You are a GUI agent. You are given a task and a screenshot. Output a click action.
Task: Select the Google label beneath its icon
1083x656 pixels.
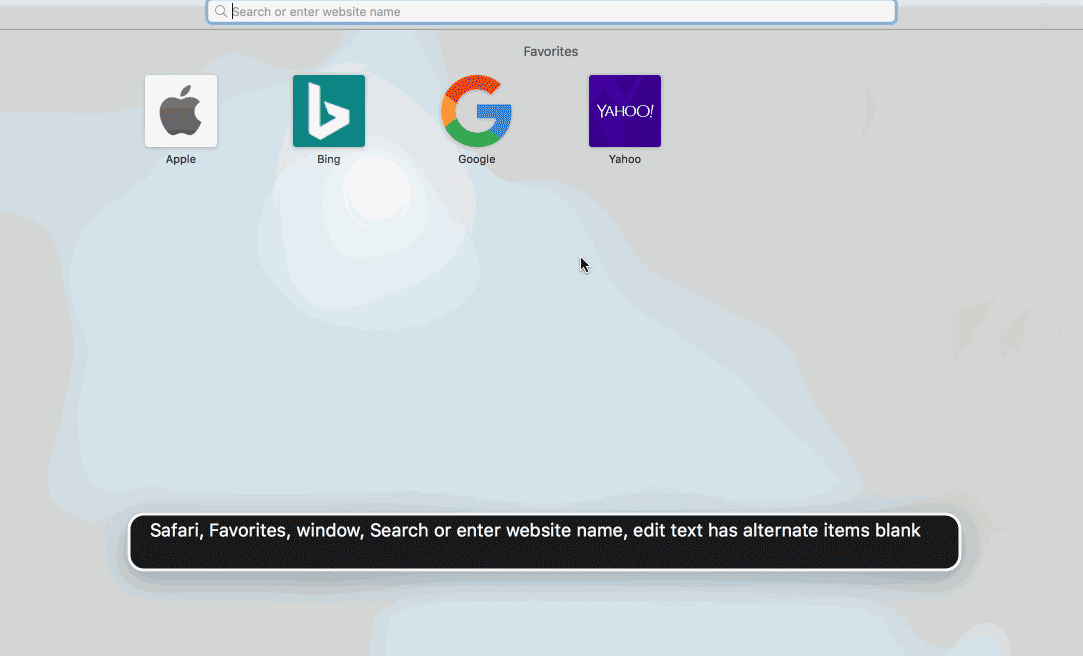pyautogui.click(x=477, y=159)
